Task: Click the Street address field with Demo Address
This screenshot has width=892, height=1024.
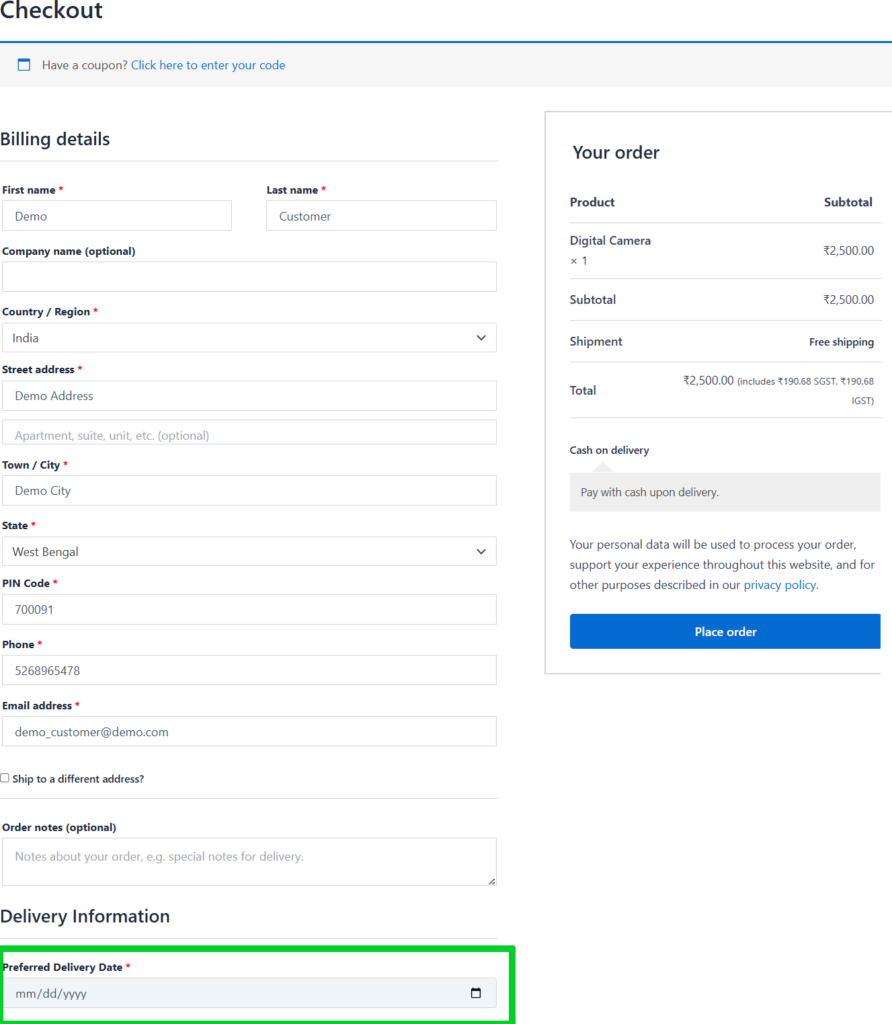Action: (249, 396)
